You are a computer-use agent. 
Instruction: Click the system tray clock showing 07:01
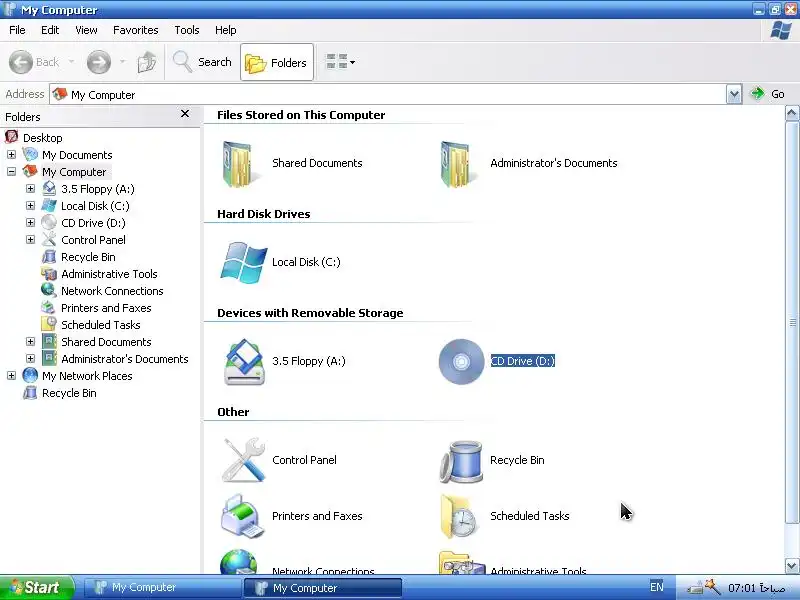[x=757, y=588]
